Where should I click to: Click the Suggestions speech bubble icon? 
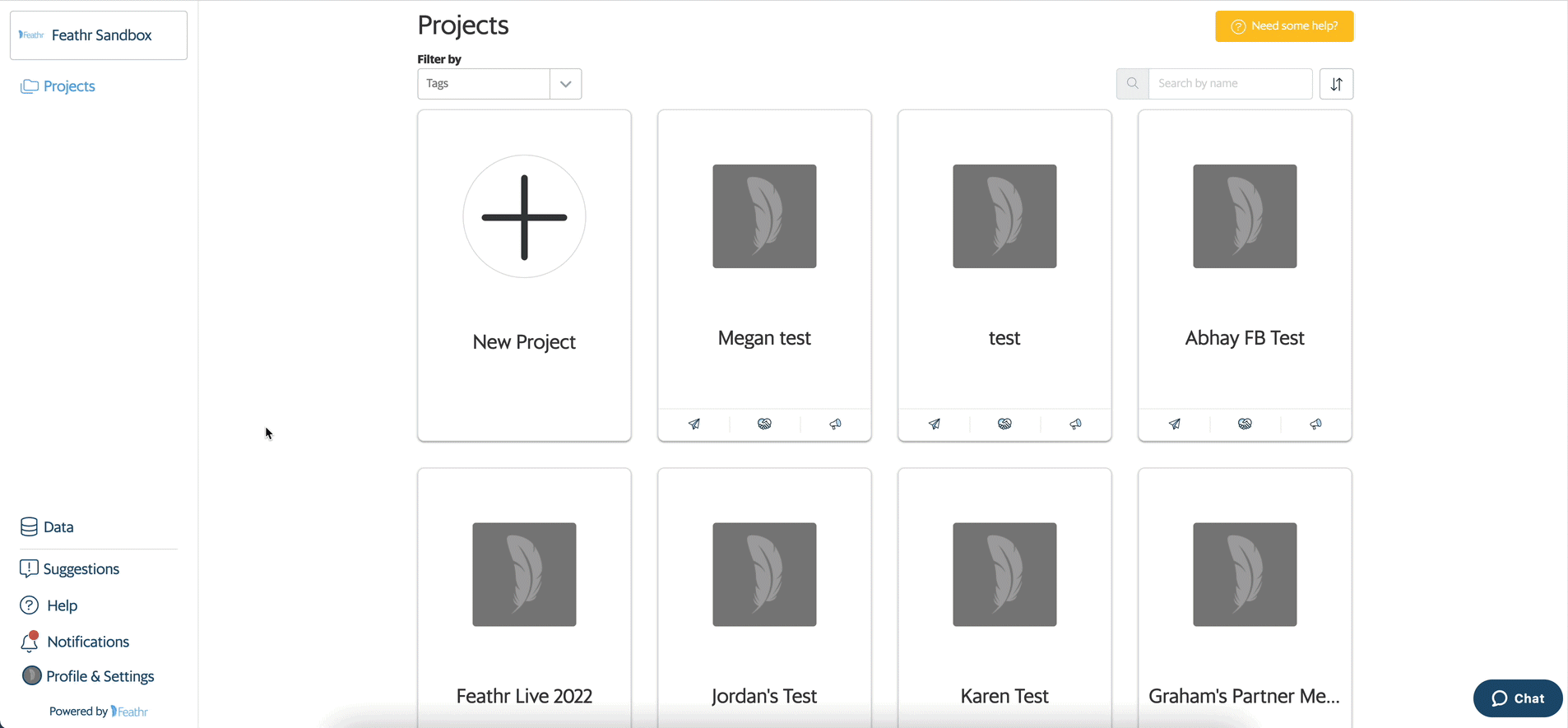click(29, 569)
